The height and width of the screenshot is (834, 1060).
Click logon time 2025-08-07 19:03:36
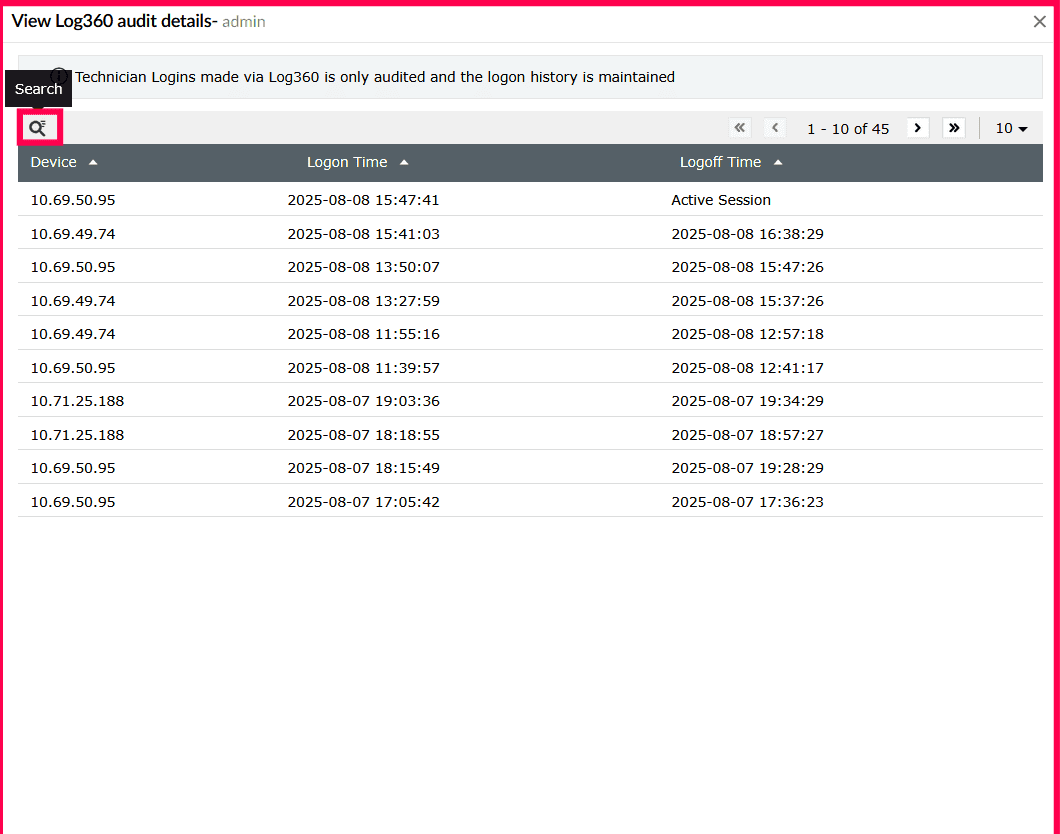363,401
